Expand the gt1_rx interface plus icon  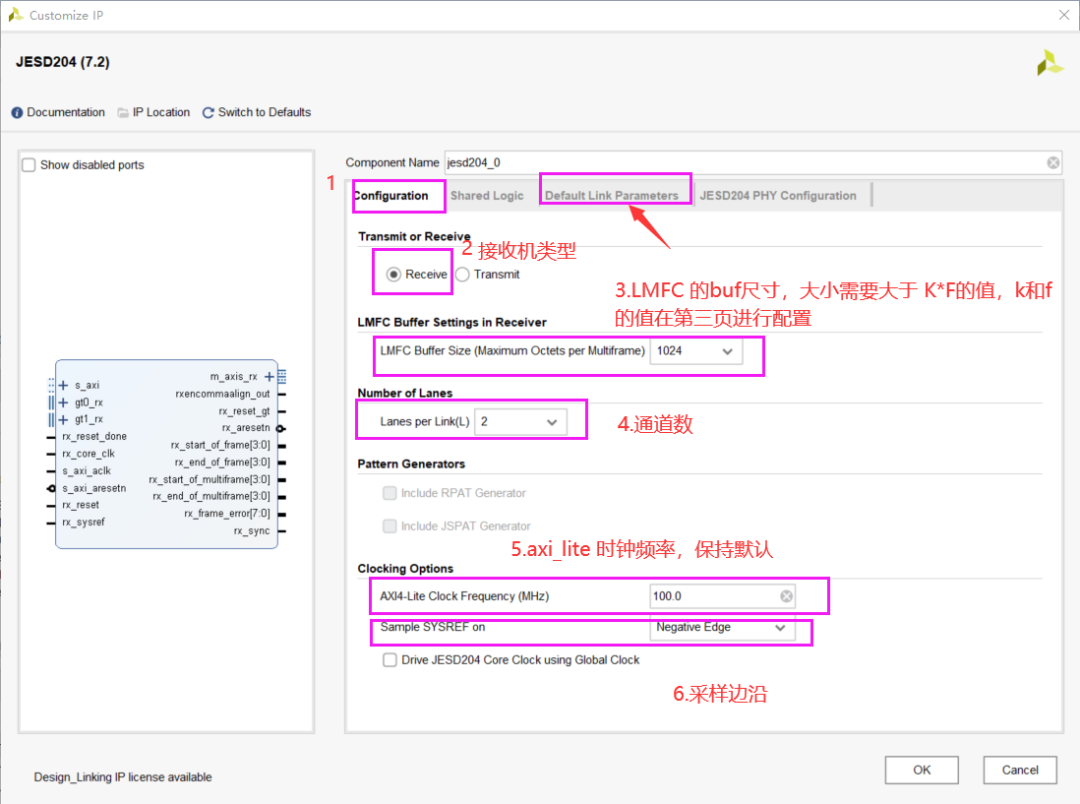click(x=63, y=420)
